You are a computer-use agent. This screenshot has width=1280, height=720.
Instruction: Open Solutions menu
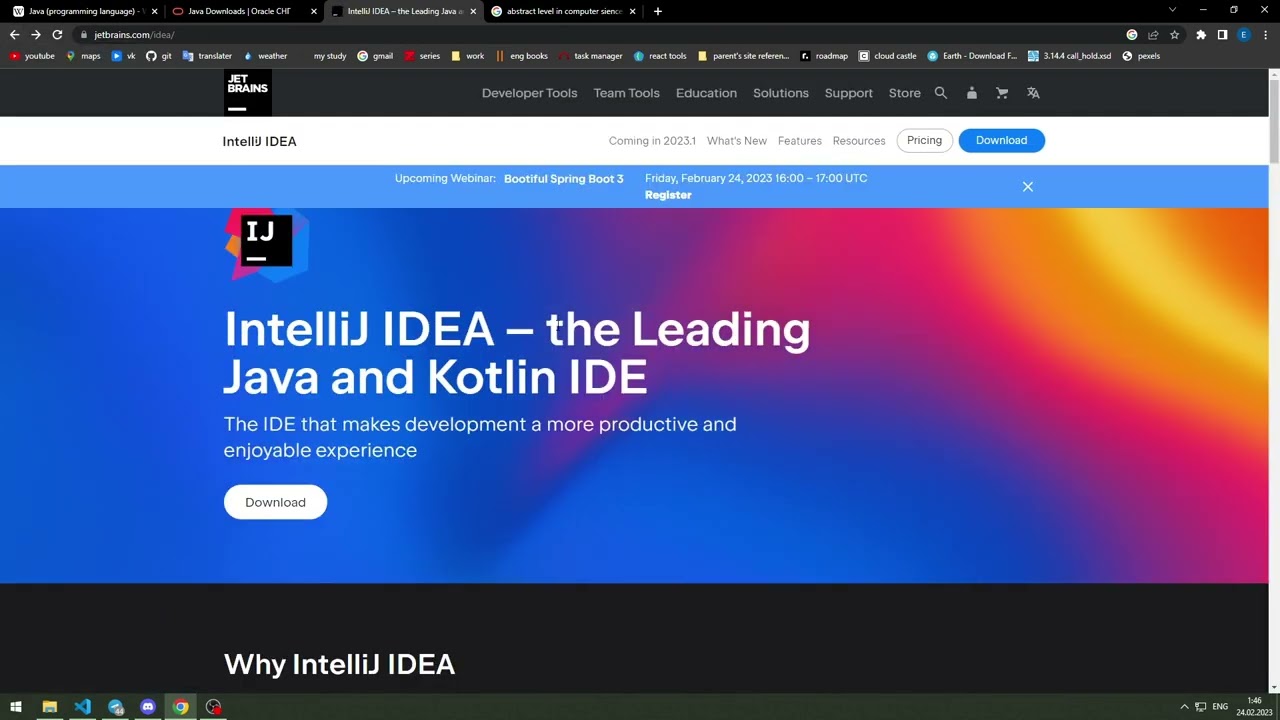[x=780, y=93]
